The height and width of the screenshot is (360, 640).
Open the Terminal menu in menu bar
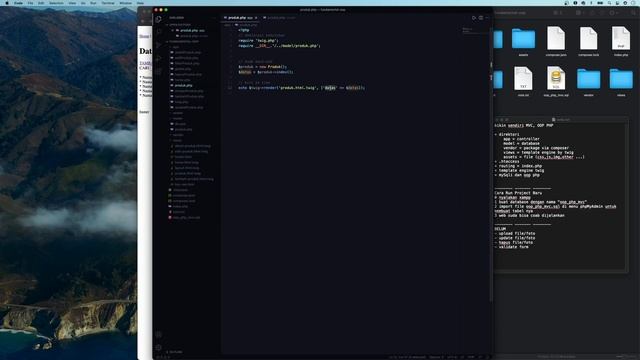pyautogui.click(x=108, y=3)
